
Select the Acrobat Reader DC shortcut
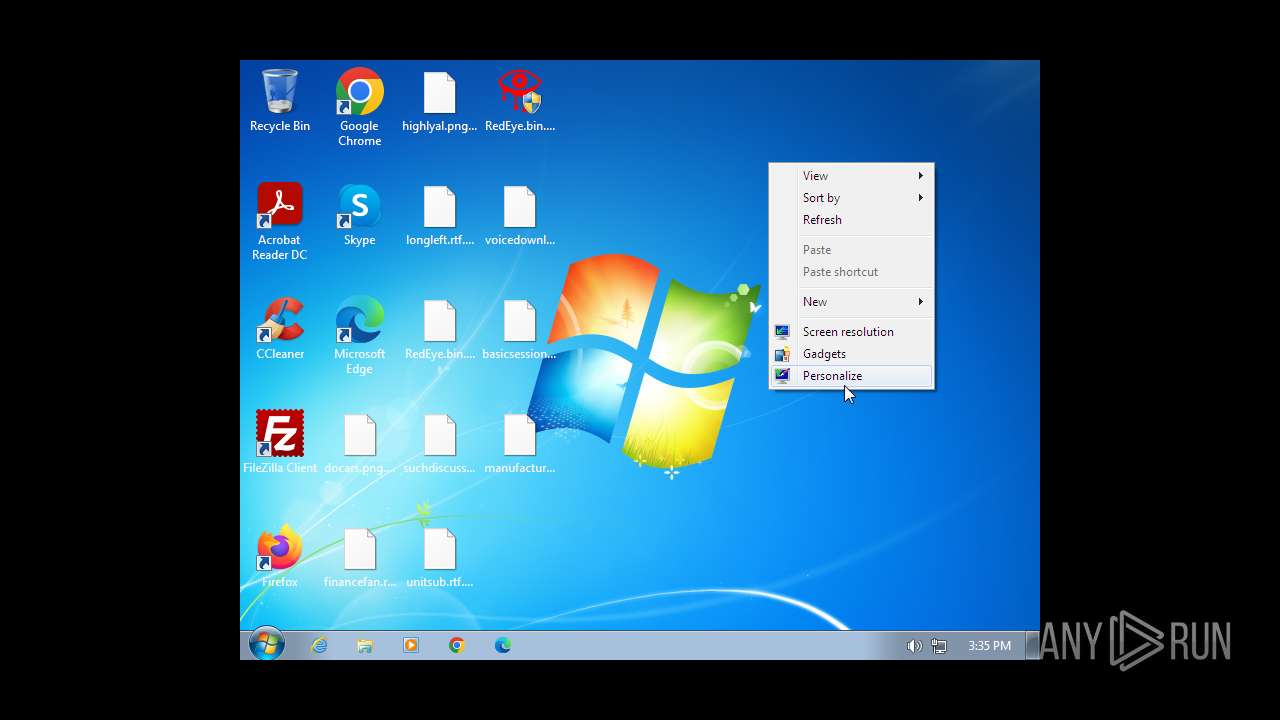(x=279, y=221)
